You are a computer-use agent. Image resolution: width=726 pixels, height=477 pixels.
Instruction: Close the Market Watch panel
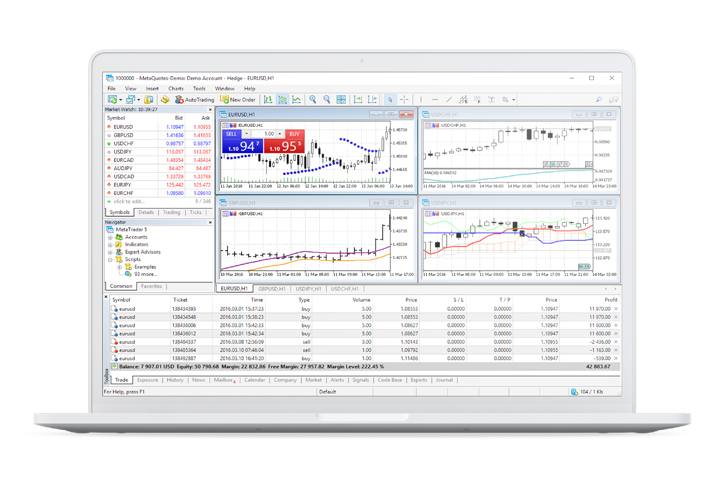pyautogui.click(x=210, y=110)
